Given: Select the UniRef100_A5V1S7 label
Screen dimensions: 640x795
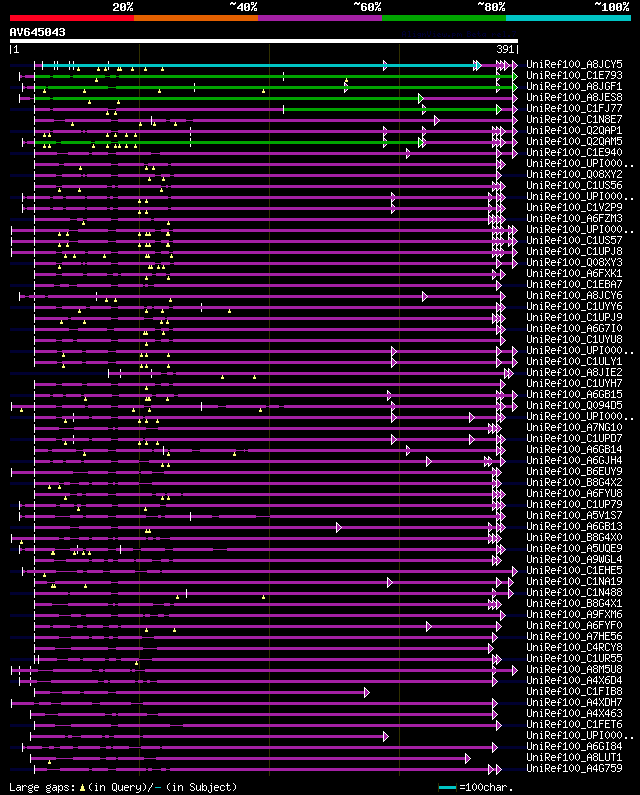Looking at the screenshot, I should [574, 516].
